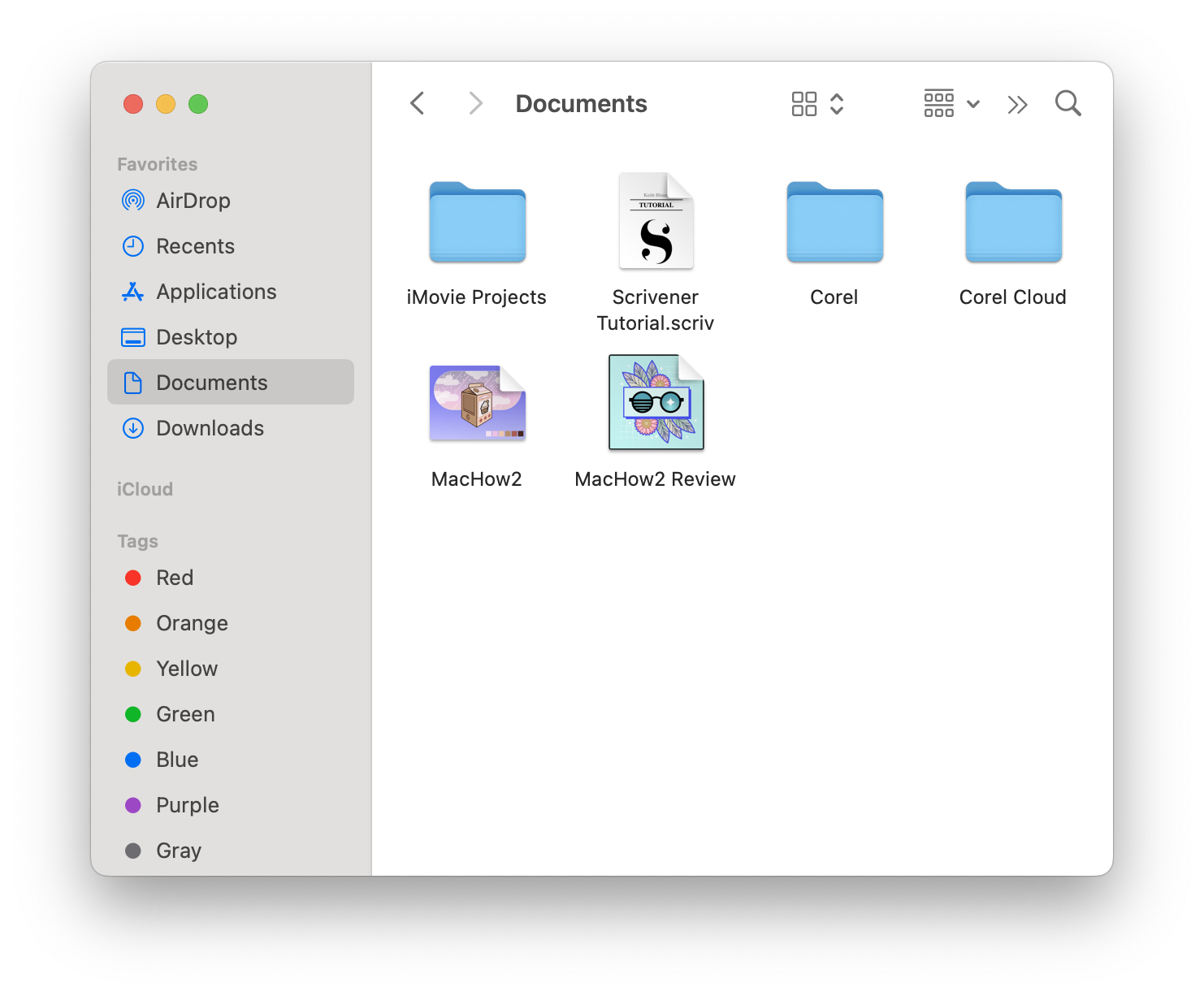Image resolution: width=1204 pixels, height=996 pixels.
Task: Navigate back using the back arrow
Action: click(x=417, y=103)
